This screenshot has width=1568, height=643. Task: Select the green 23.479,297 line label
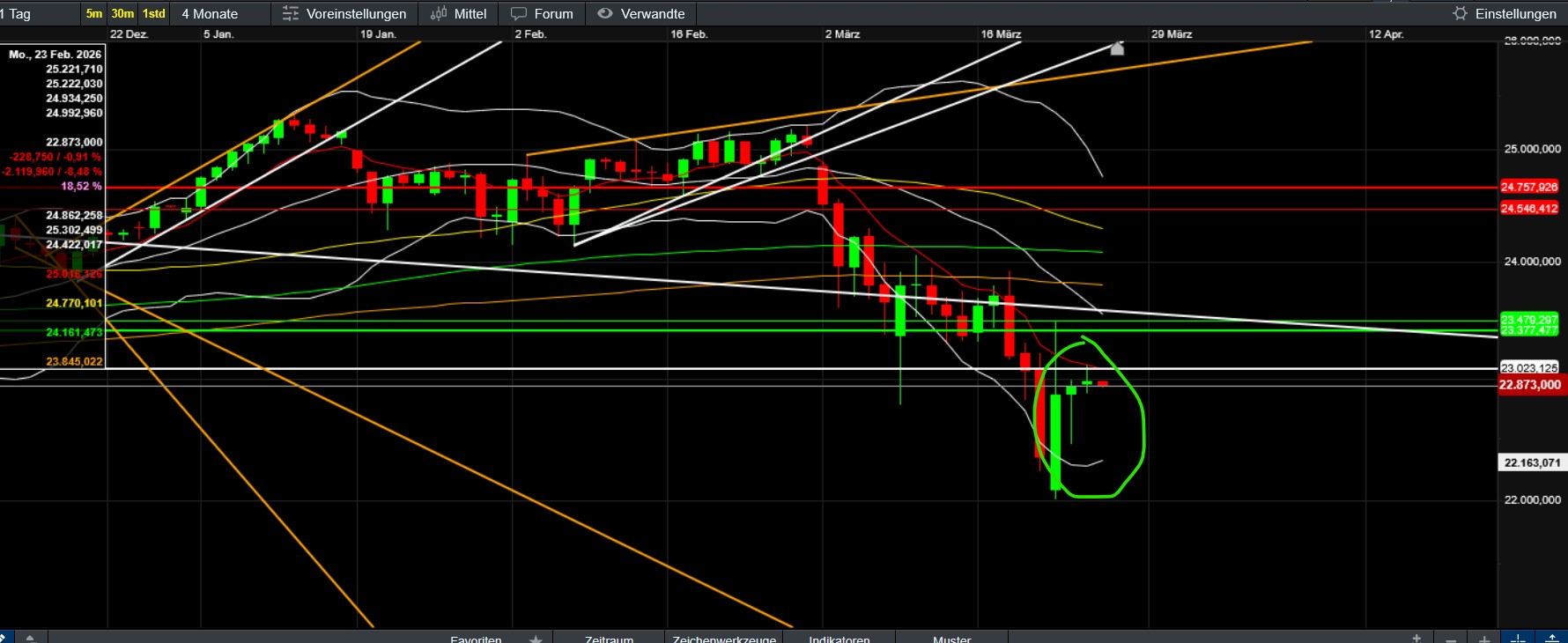1529,320
